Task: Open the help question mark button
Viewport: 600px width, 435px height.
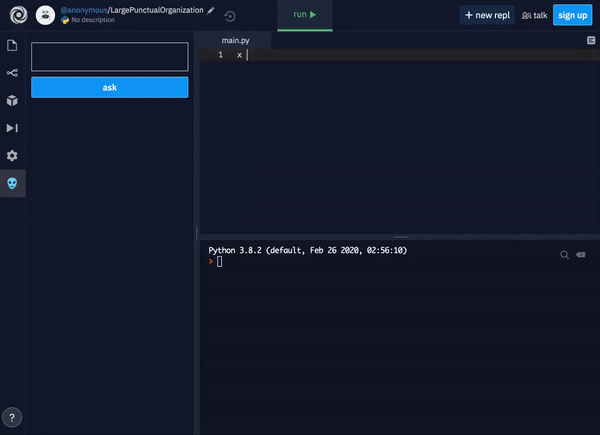Action: pyautogui.click(x=12, y=417)
